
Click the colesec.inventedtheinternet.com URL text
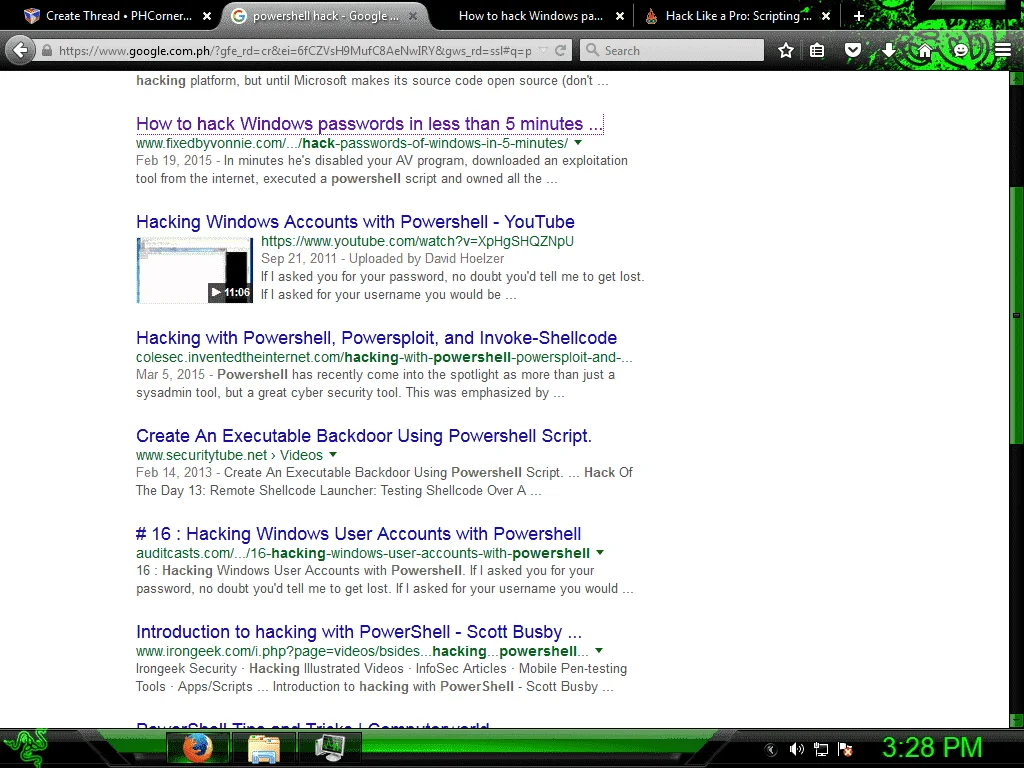point(384,357)
